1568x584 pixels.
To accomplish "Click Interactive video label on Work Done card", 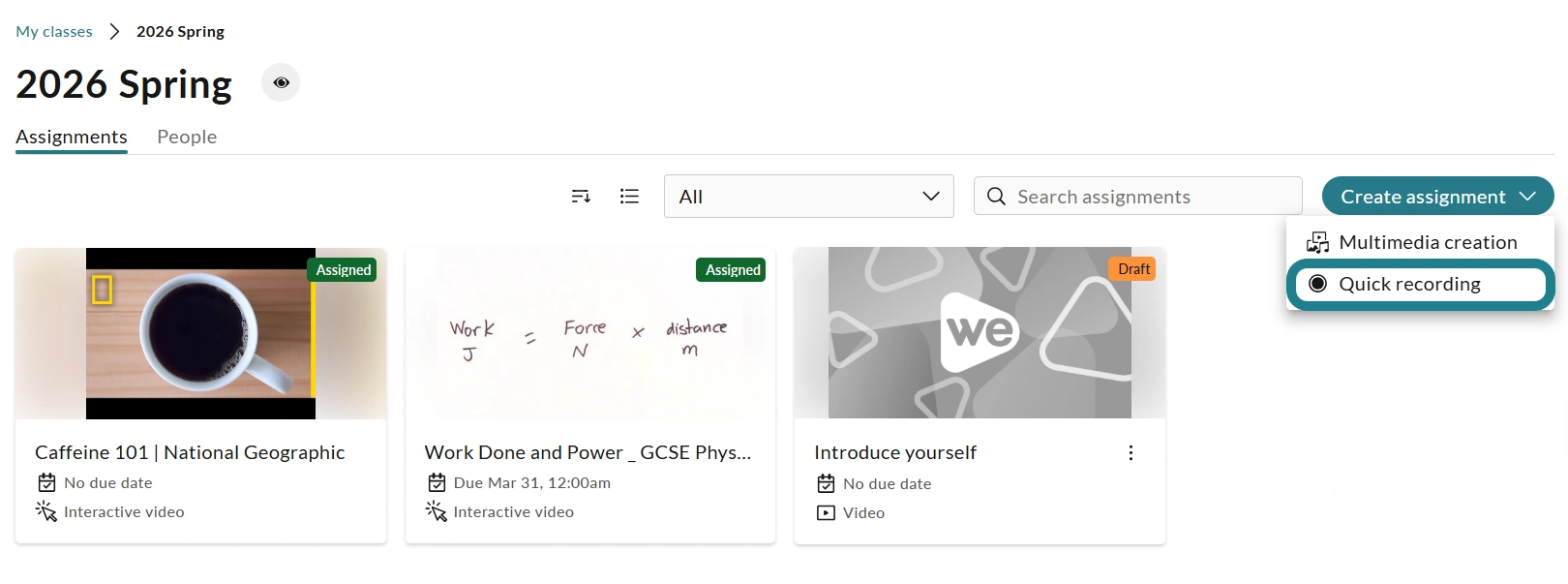I will (x=514, y=511).
